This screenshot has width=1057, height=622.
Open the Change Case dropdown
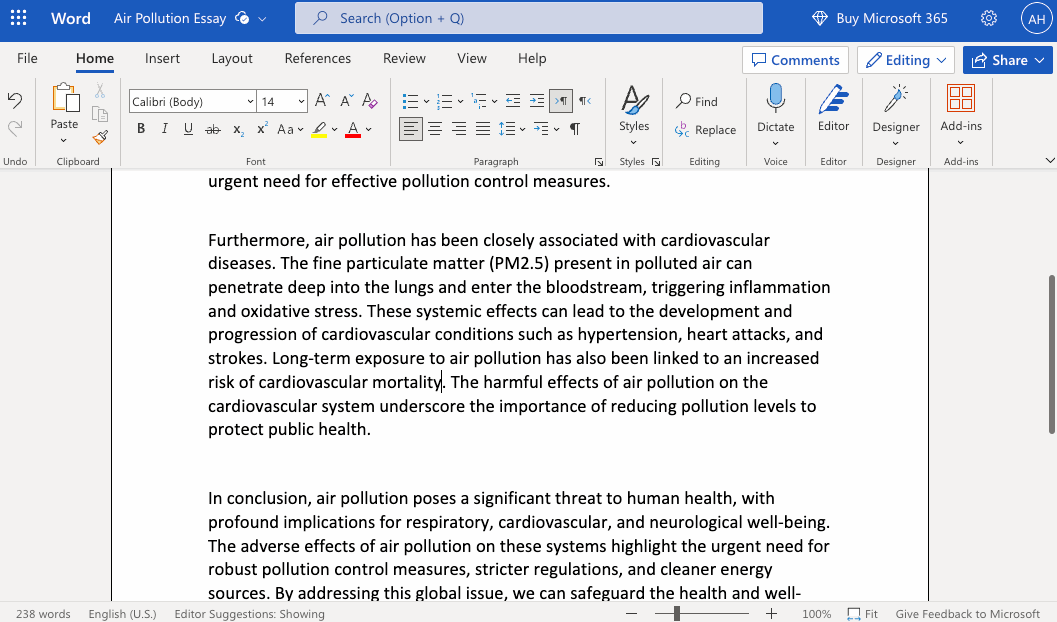(x=291, y=129)
